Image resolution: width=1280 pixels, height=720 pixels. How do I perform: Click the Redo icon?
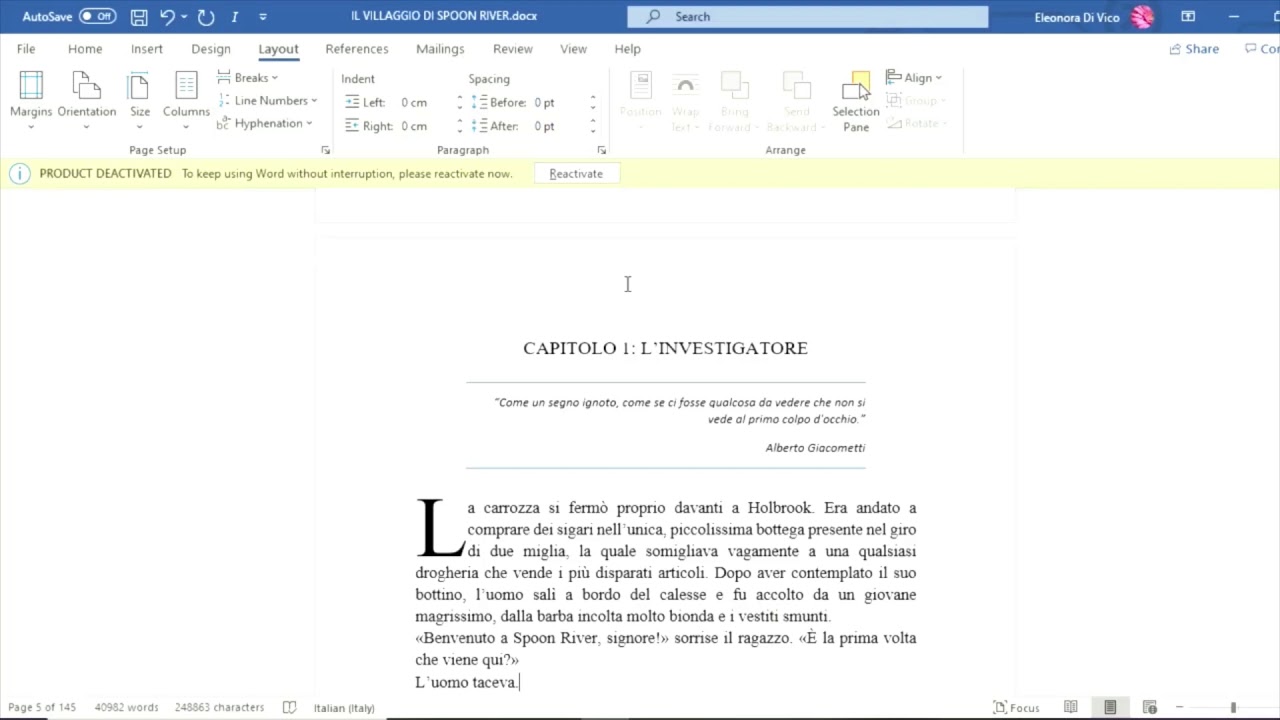point(206,17)
